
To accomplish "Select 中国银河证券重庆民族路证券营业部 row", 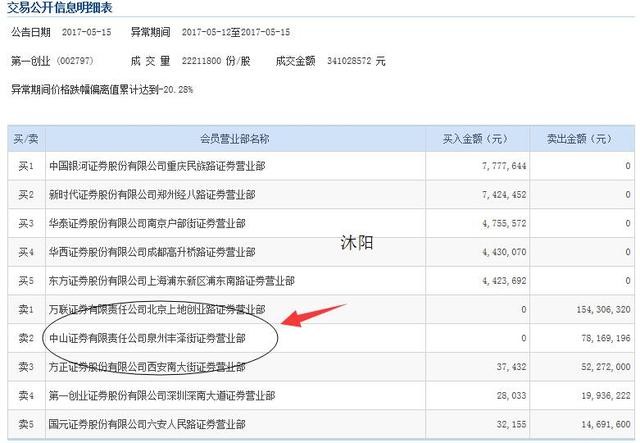I will [x=321, y=166].
